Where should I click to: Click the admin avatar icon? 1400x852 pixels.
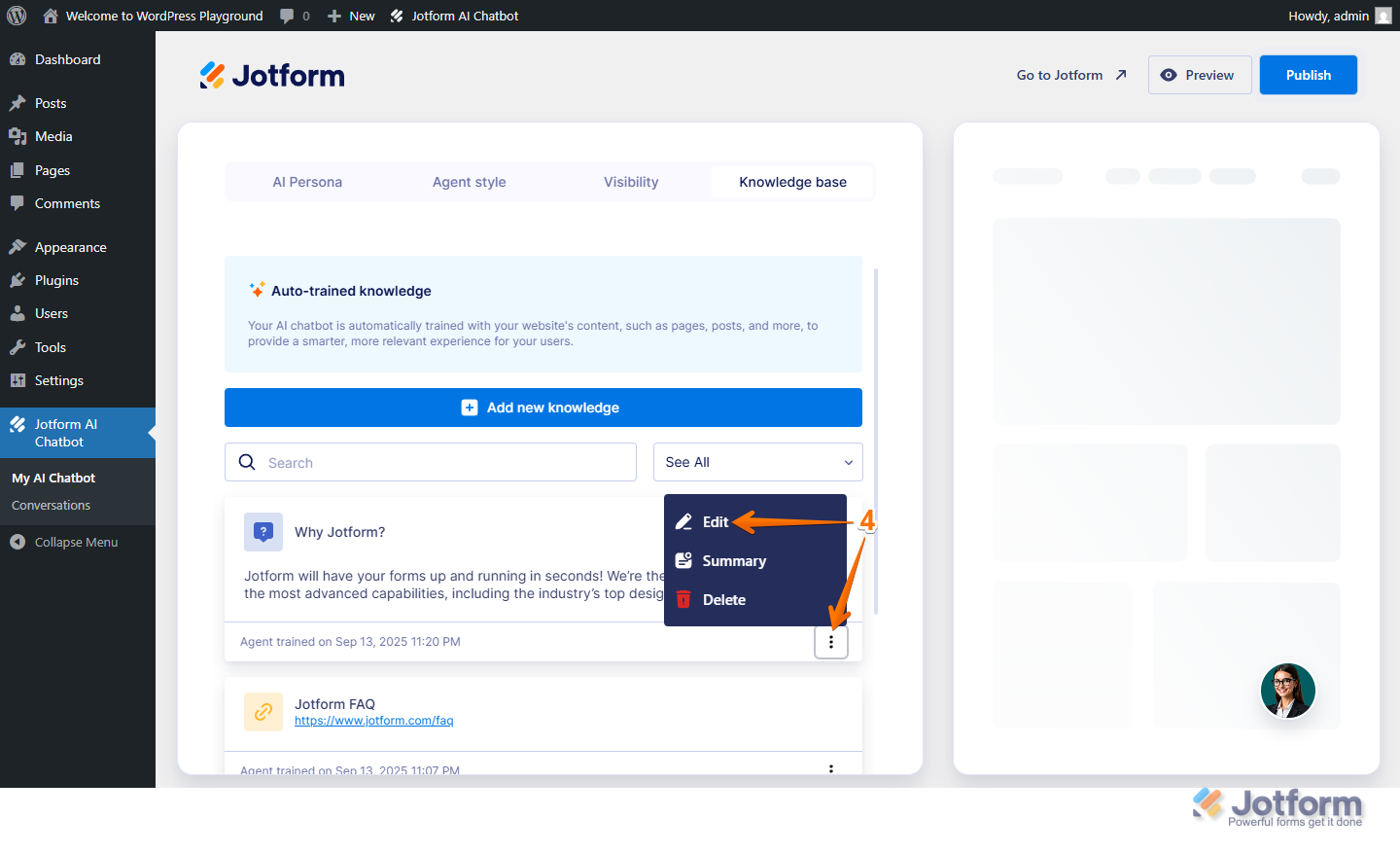(x=1383, y=16)
